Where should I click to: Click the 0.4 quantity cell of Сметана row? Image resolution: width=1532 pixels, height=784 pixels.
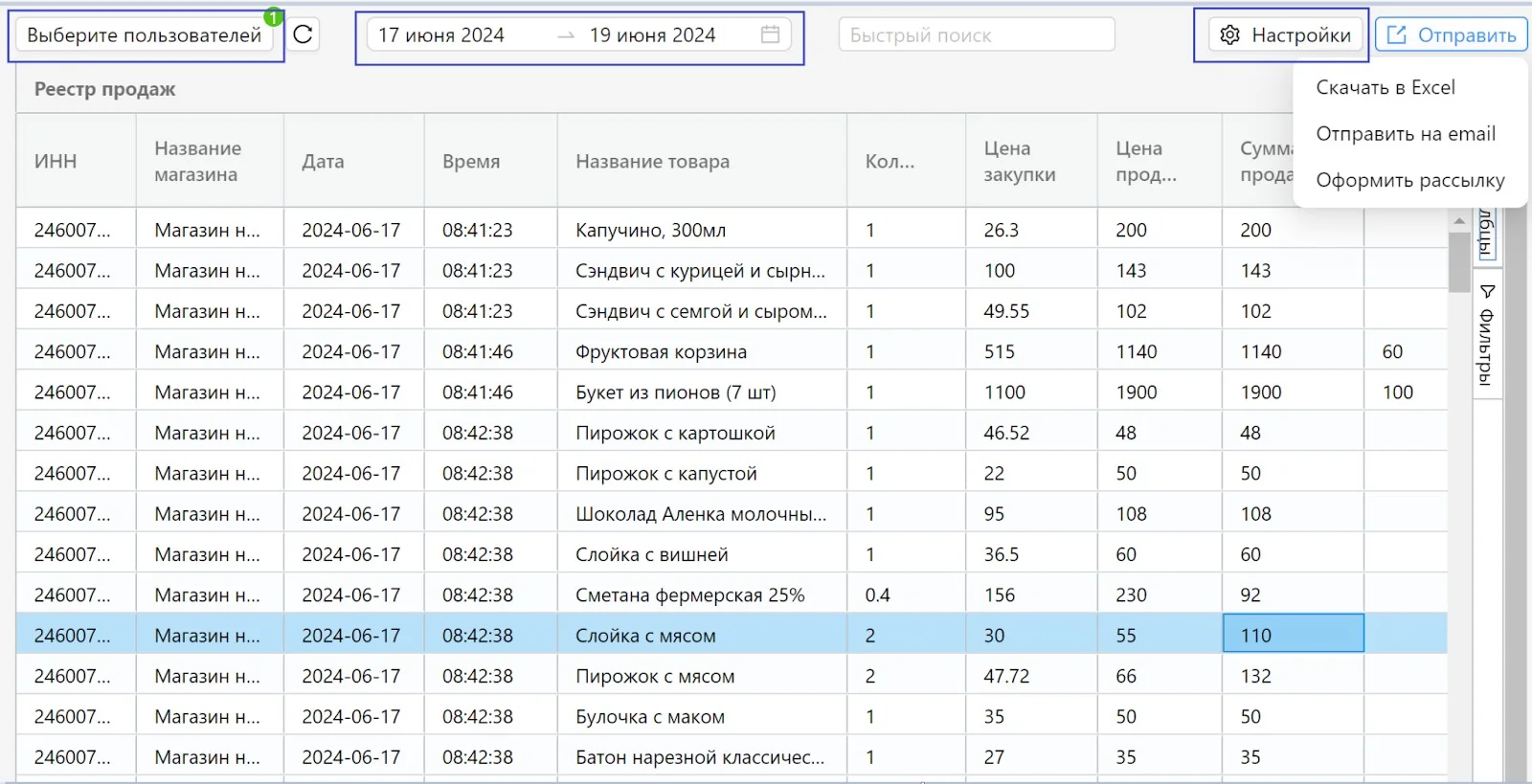click(x=906, y=594)
